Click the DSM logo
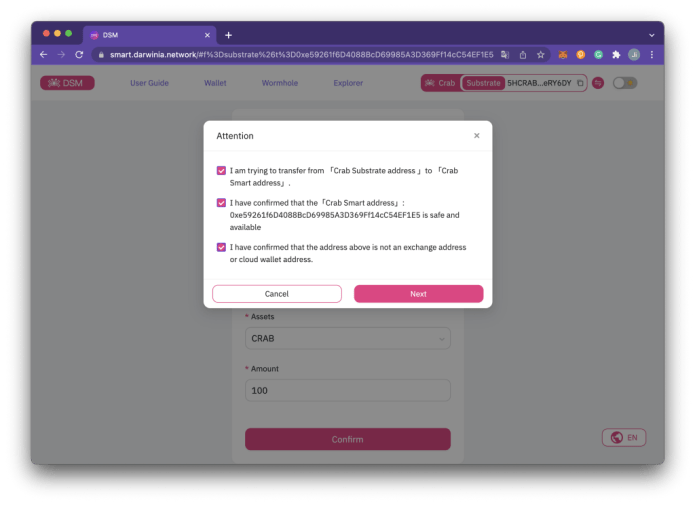This screenshot has height=505, width=695. [67, 83]
